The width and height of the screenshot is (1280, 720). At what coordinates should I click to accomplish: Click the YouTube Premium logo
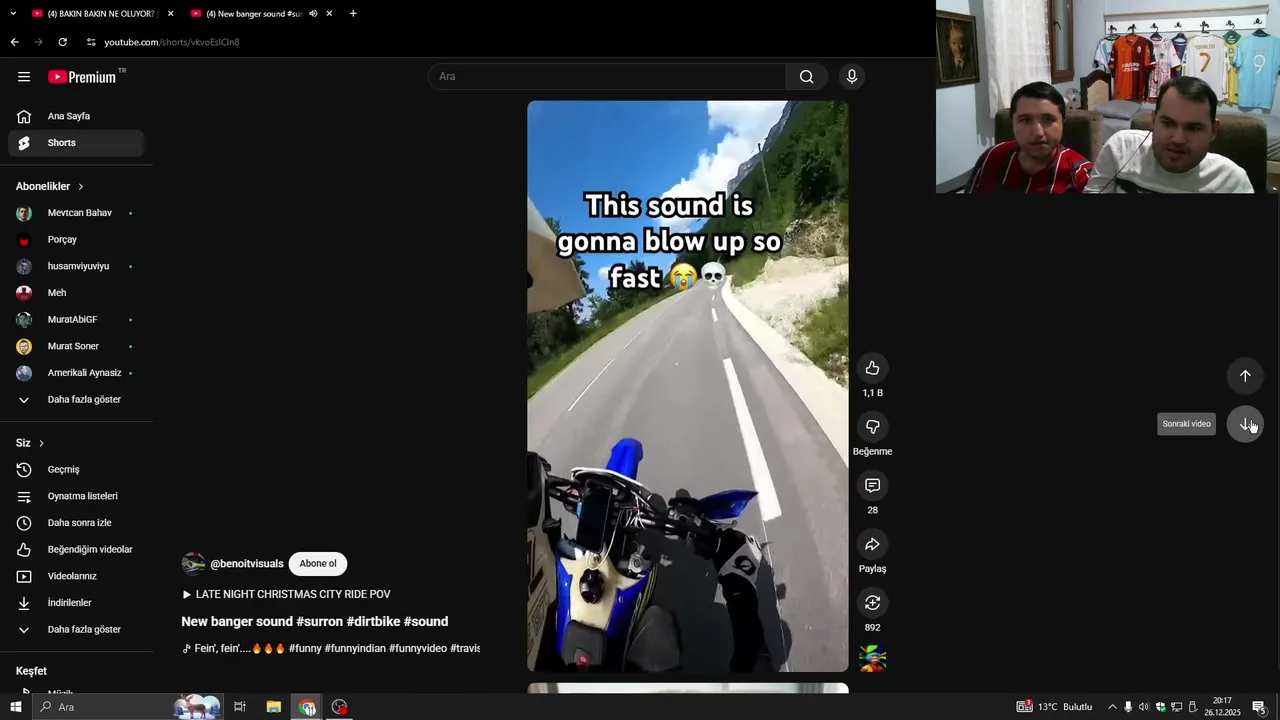pos(83,77)
